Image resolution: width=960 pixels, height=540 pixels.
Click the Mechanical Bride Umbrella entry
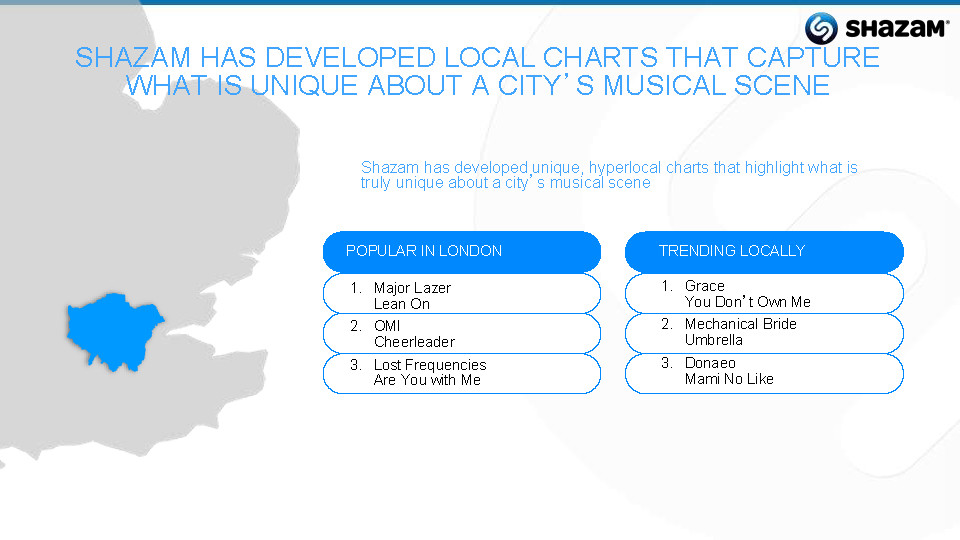[x=764, y=334]
